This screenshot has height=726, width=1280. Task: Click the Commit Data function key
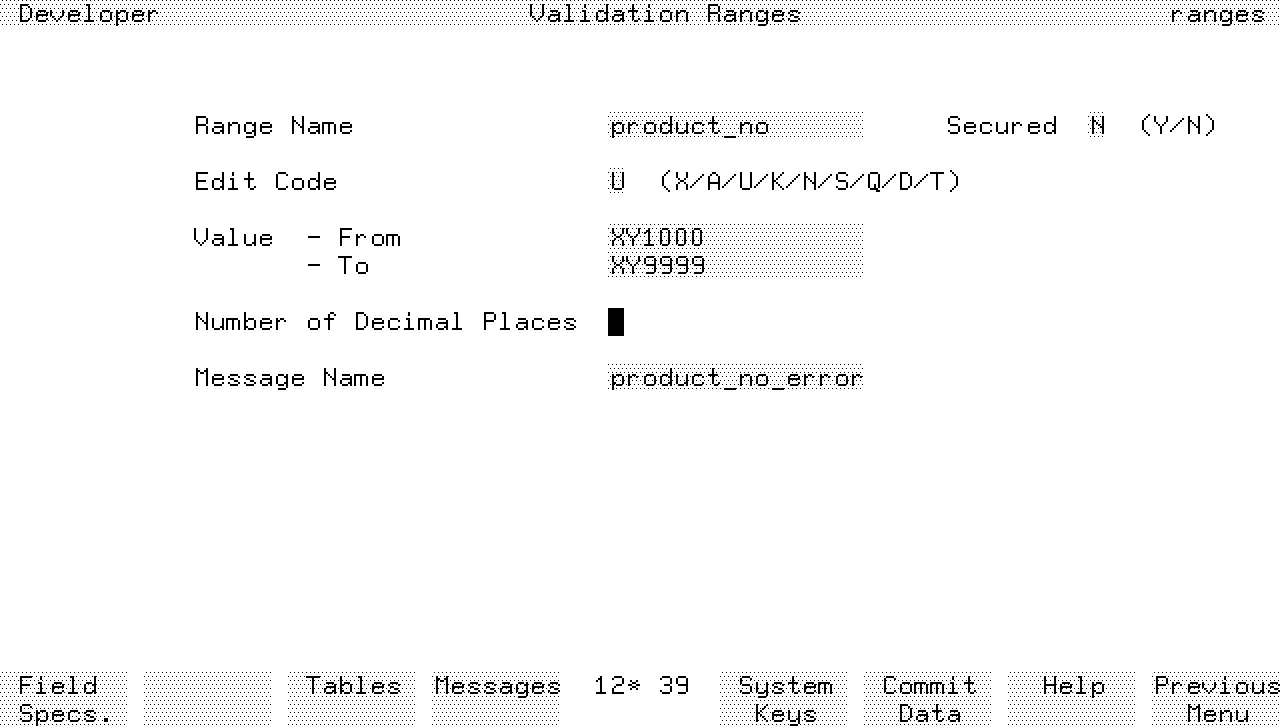(928, 698)
